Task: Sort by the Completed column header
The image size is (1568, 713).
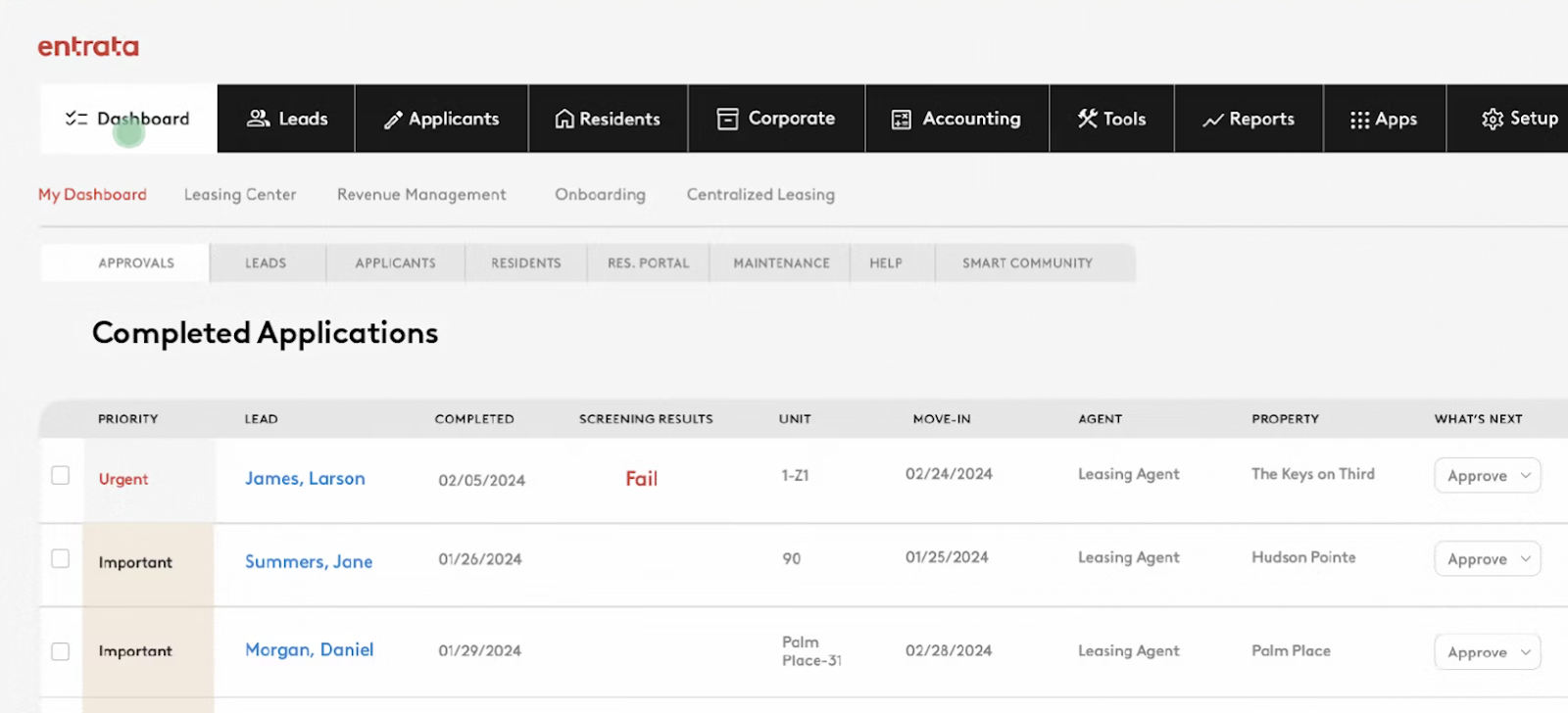Action: 474,419
